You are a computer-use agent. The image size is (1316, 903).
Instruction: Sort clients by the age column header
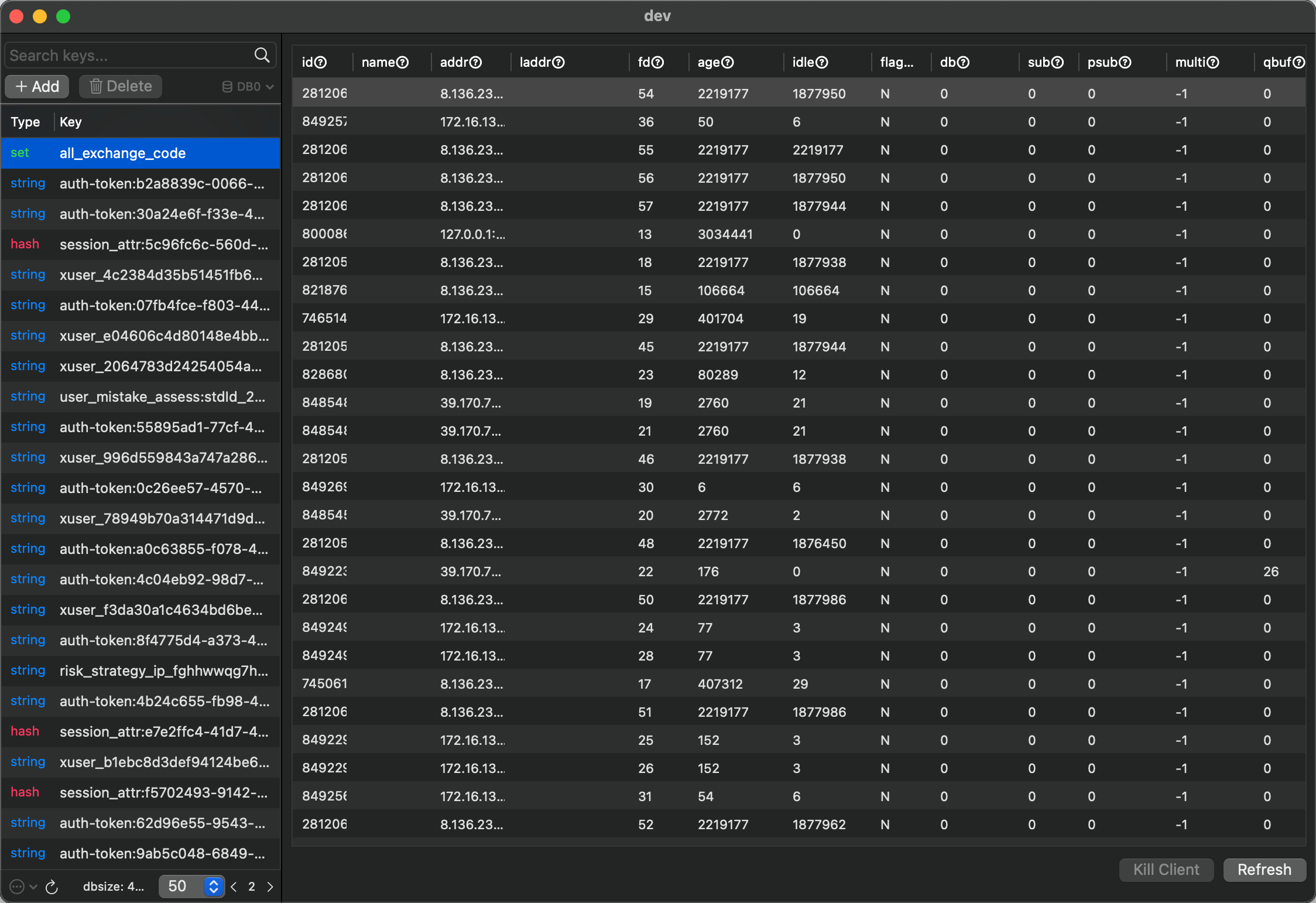click(709, 62)
